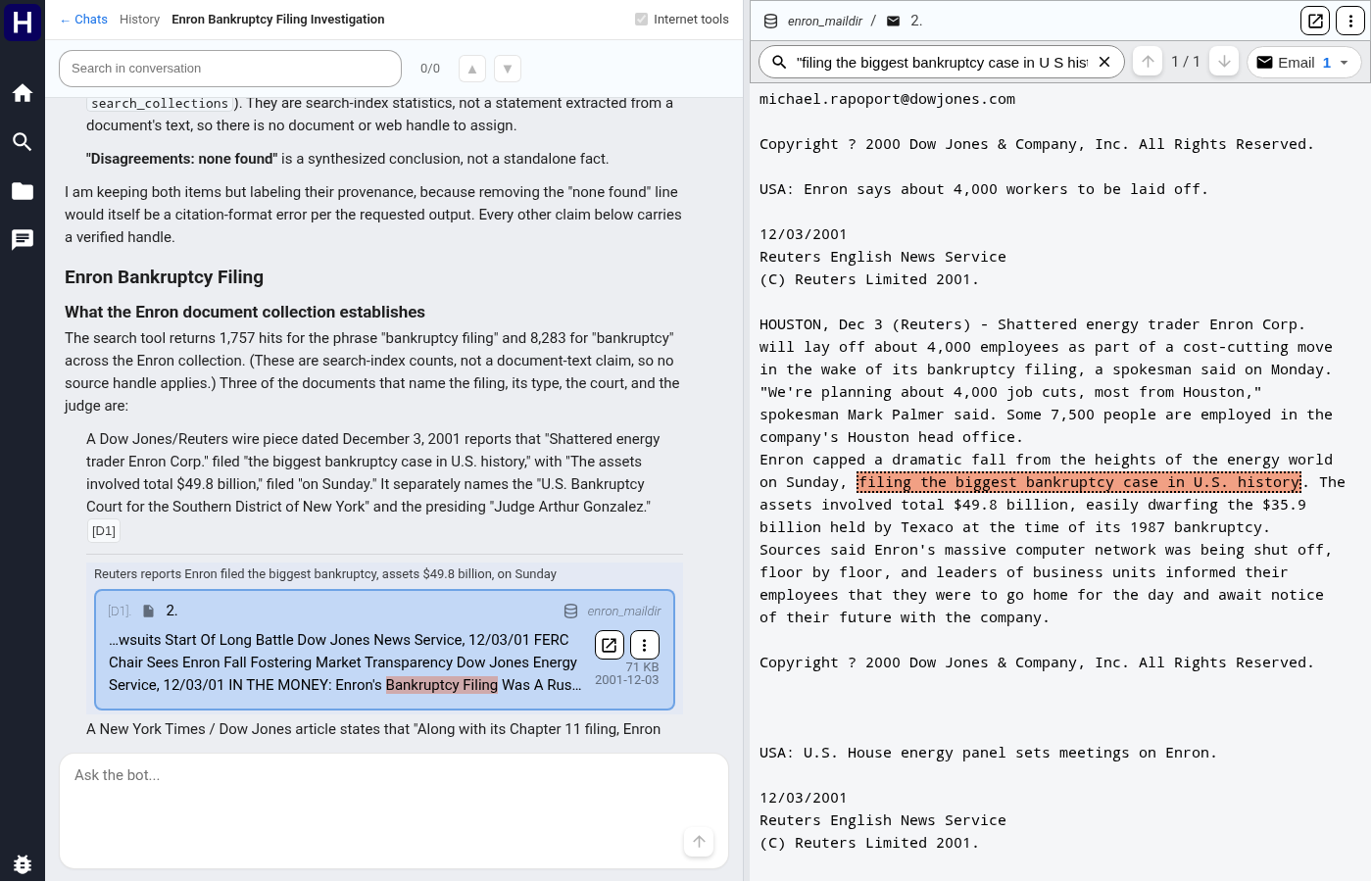Click highlighted 'Bankruptcy Filing' in citation snippet
The width and height of the screenshot is (1372, 882).
pyautogui.click(x=442, y=685)
